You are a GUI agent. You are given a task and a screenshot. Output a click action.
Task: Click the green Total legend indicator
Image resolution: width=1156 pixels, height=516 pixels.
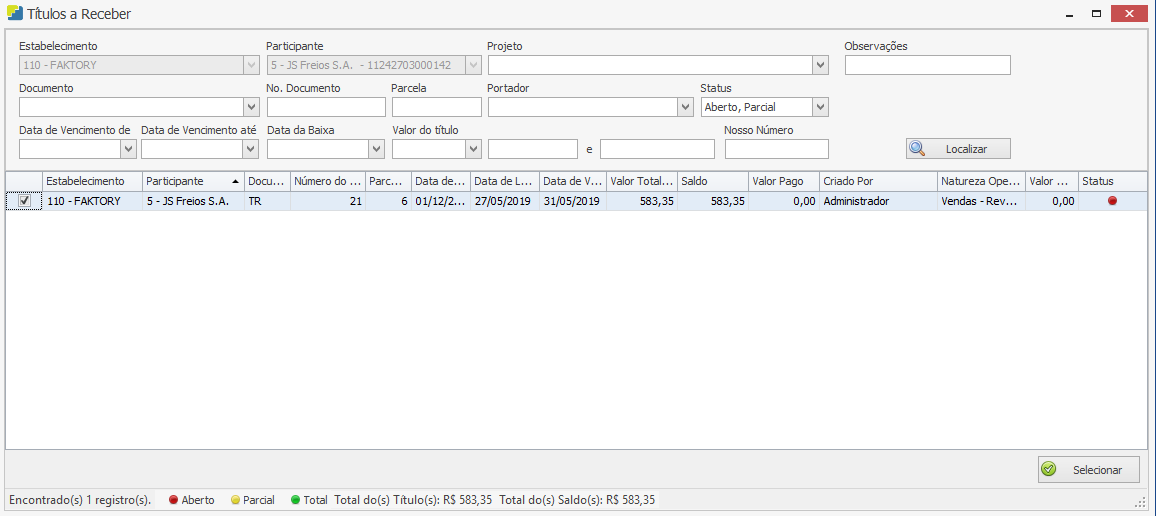(x=295, y=500)
